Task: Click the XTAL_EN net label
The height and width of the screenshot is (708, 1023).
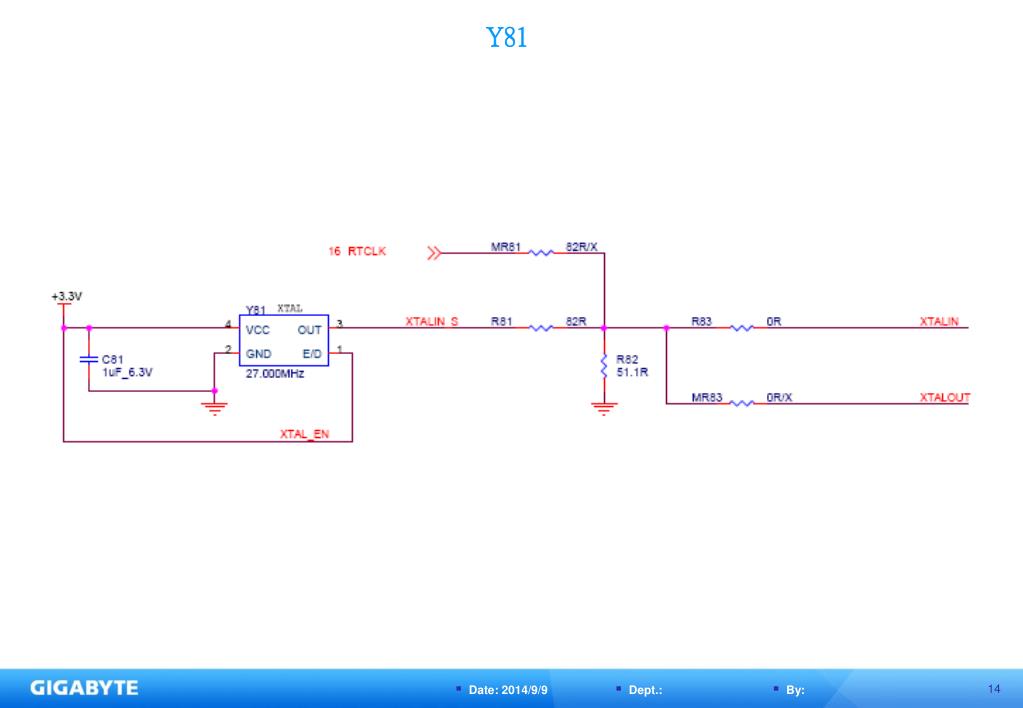Action: point(305,434)
